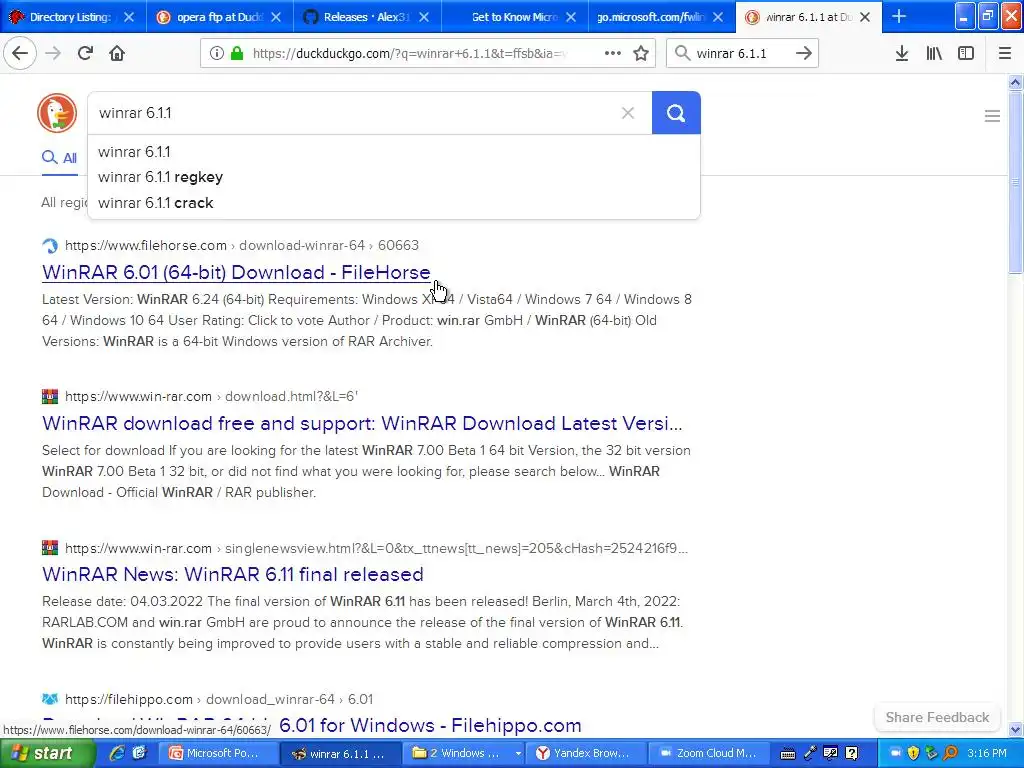Choose the plain winrar 6.1.1 suggestion
Viewport: 1024px width, 768px height.
click(x=134, y=152)
